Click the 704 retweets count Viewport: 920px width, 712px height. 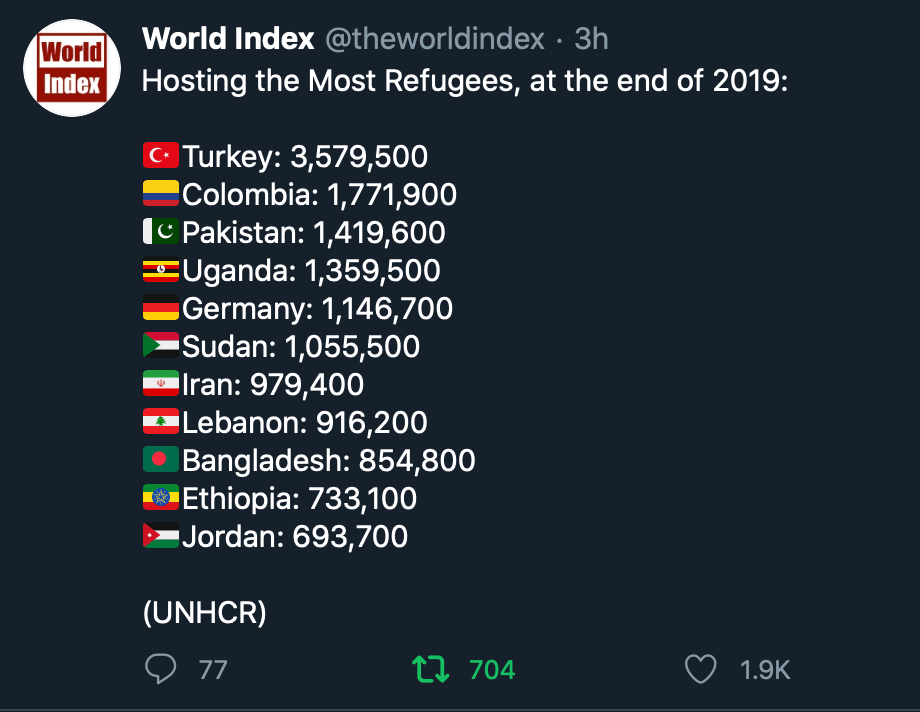coord(492,669)
